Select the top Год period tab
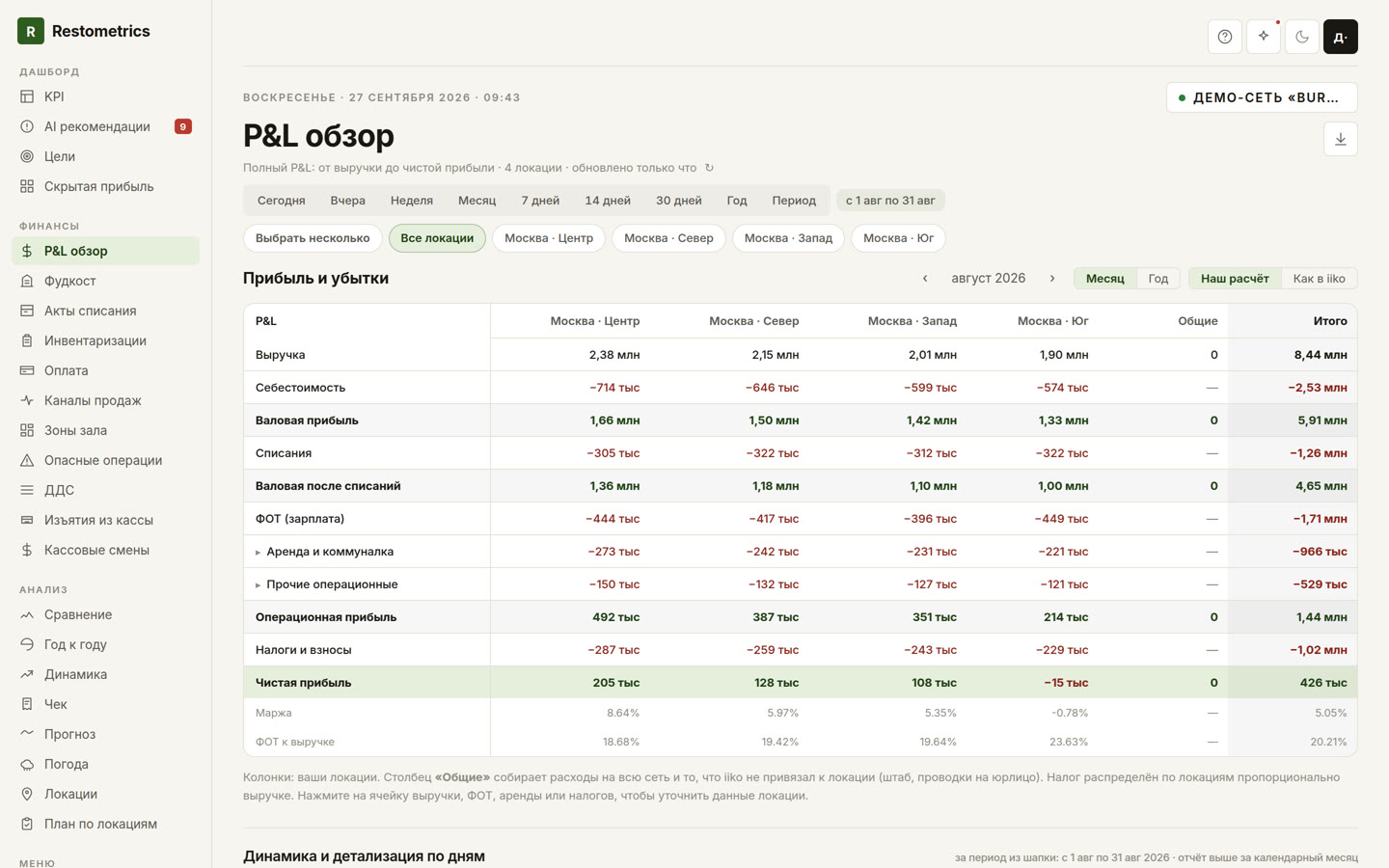This screenshot has height=868, width=1389. (737, 201)
